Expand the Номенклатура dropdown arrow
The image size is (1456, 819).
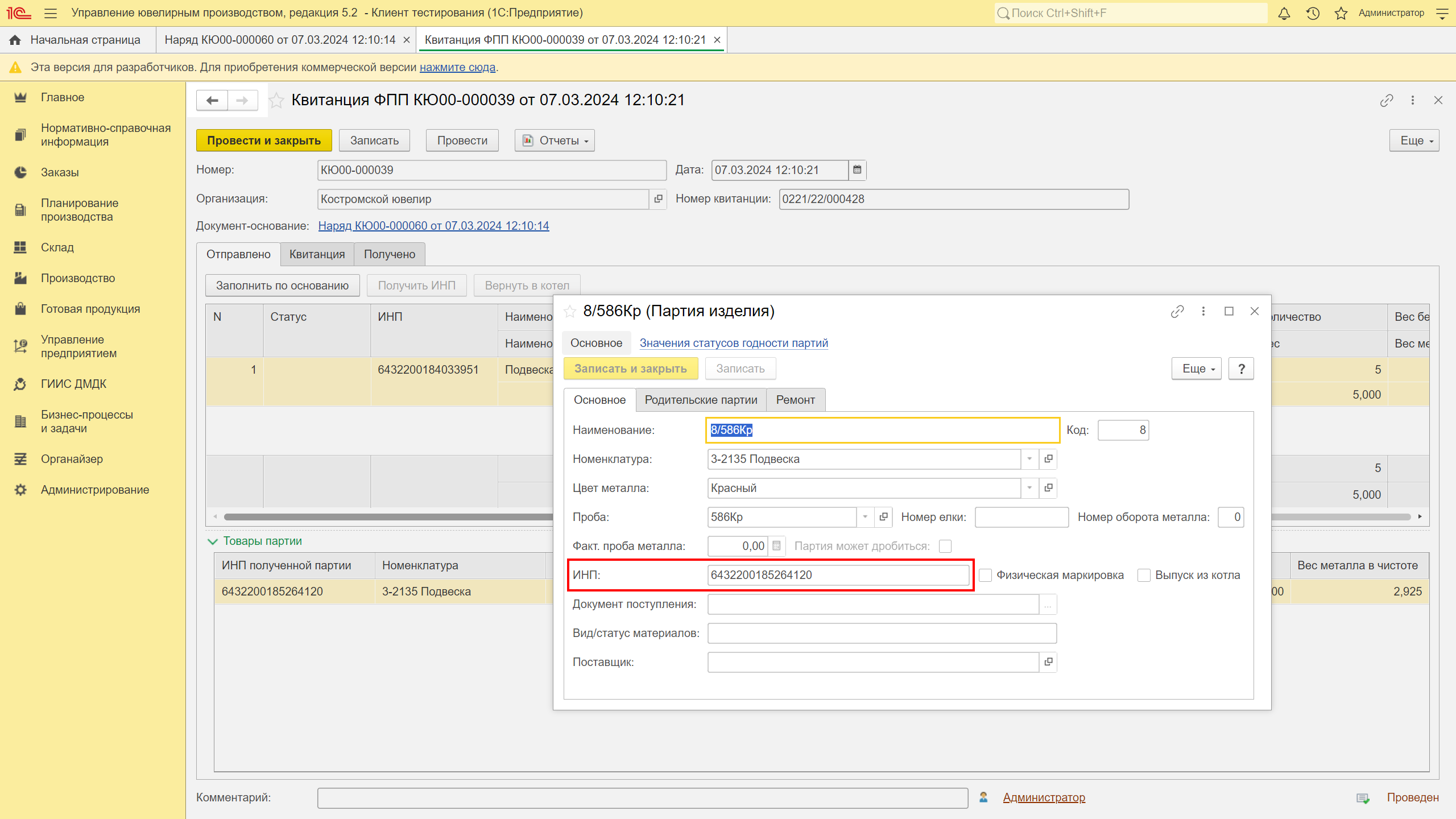click(1029, 459)
